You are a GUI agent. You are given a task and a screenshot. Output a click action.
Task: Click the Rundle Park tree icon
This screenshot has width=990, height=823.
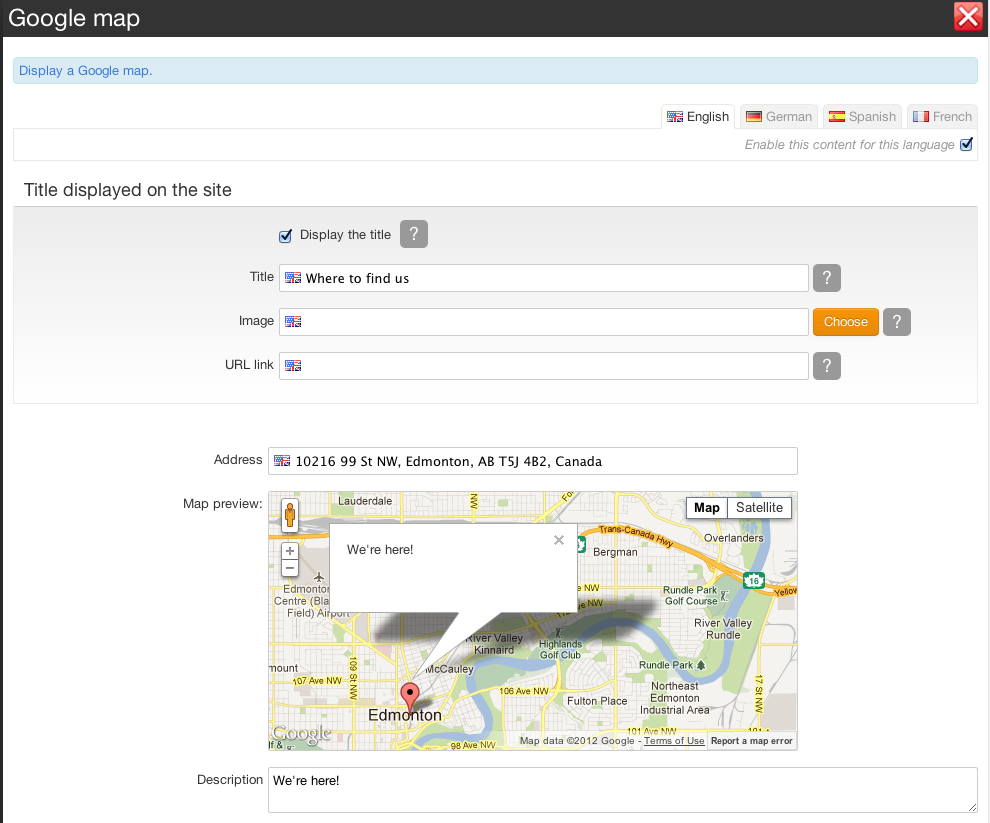pyautogui.click(x=701, y=664)
